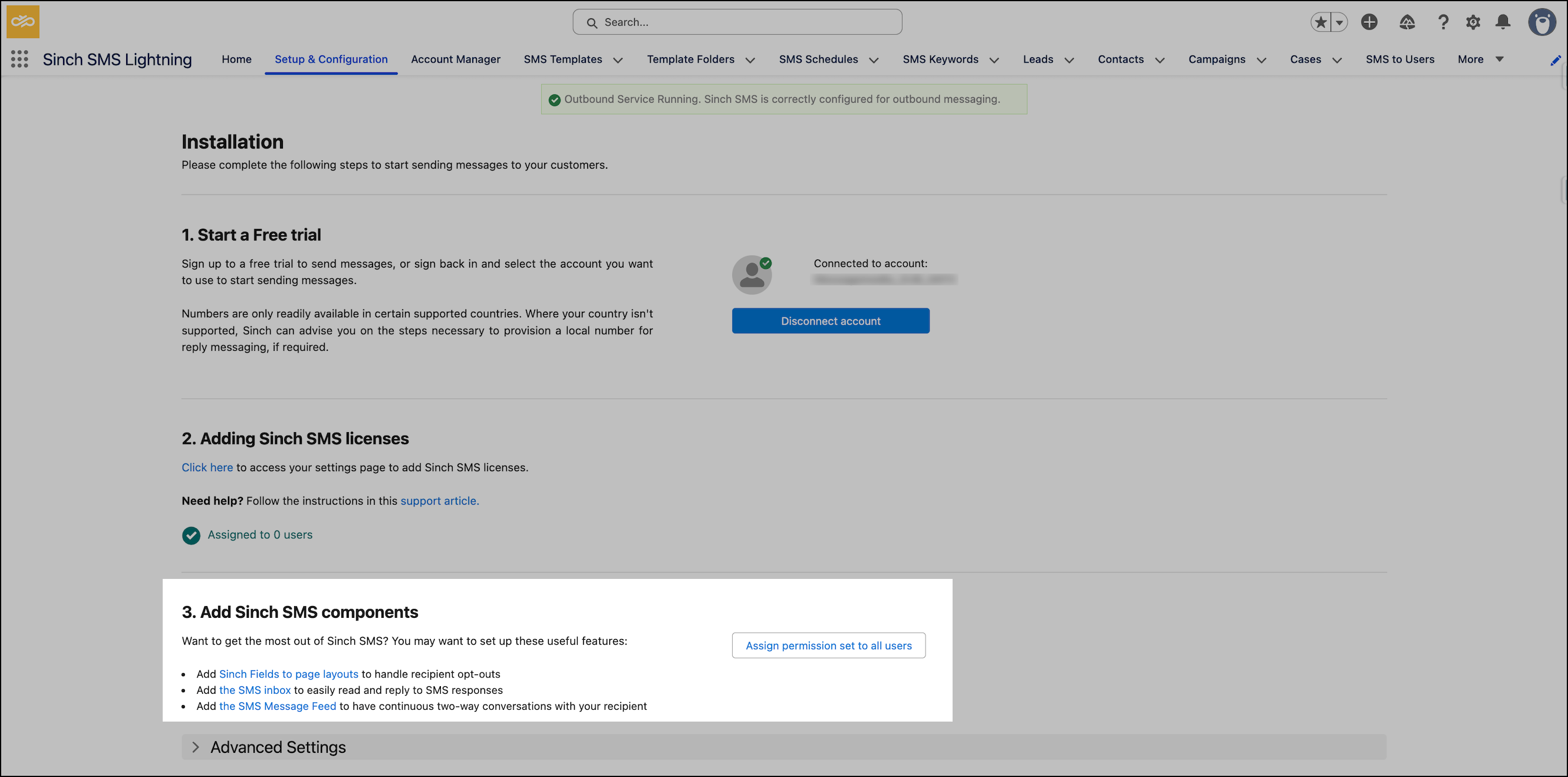This screenshot has height=777, width=1568.
Task: Open the Contacts tab
Action: point(1121,59)
